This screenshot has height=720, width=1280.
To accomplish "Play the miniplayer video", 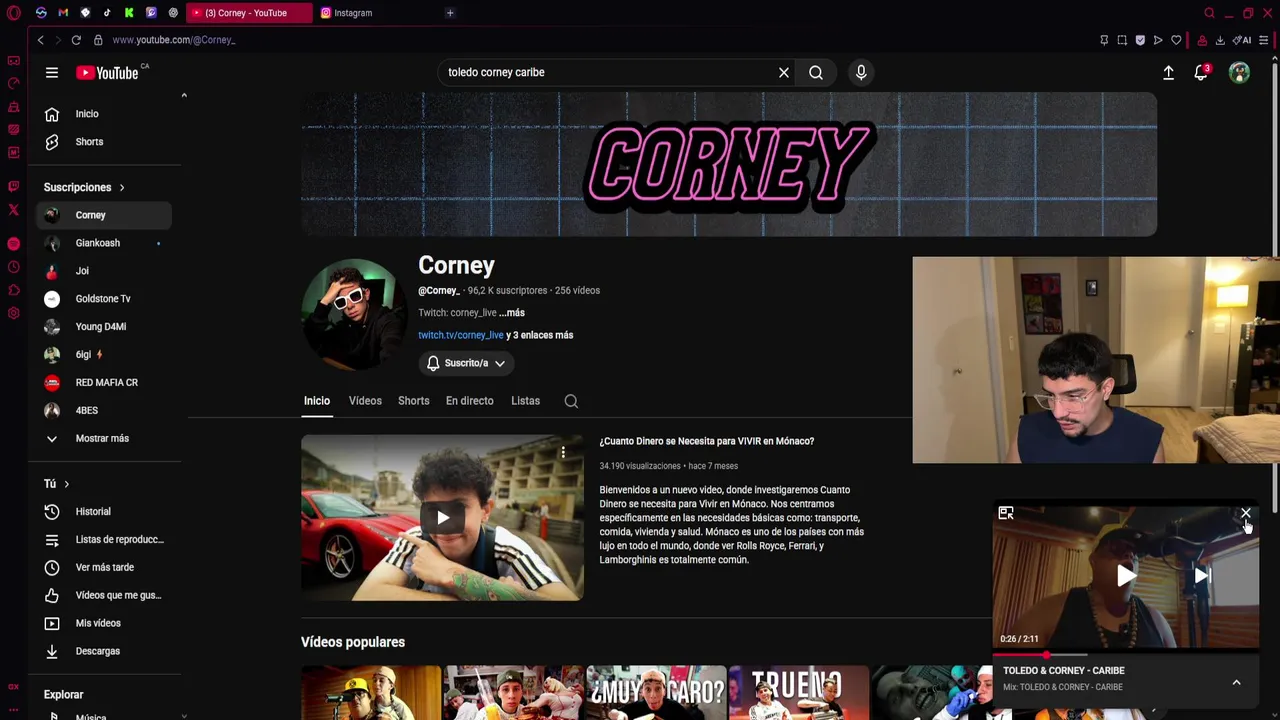I will [x=1126, y=575].
